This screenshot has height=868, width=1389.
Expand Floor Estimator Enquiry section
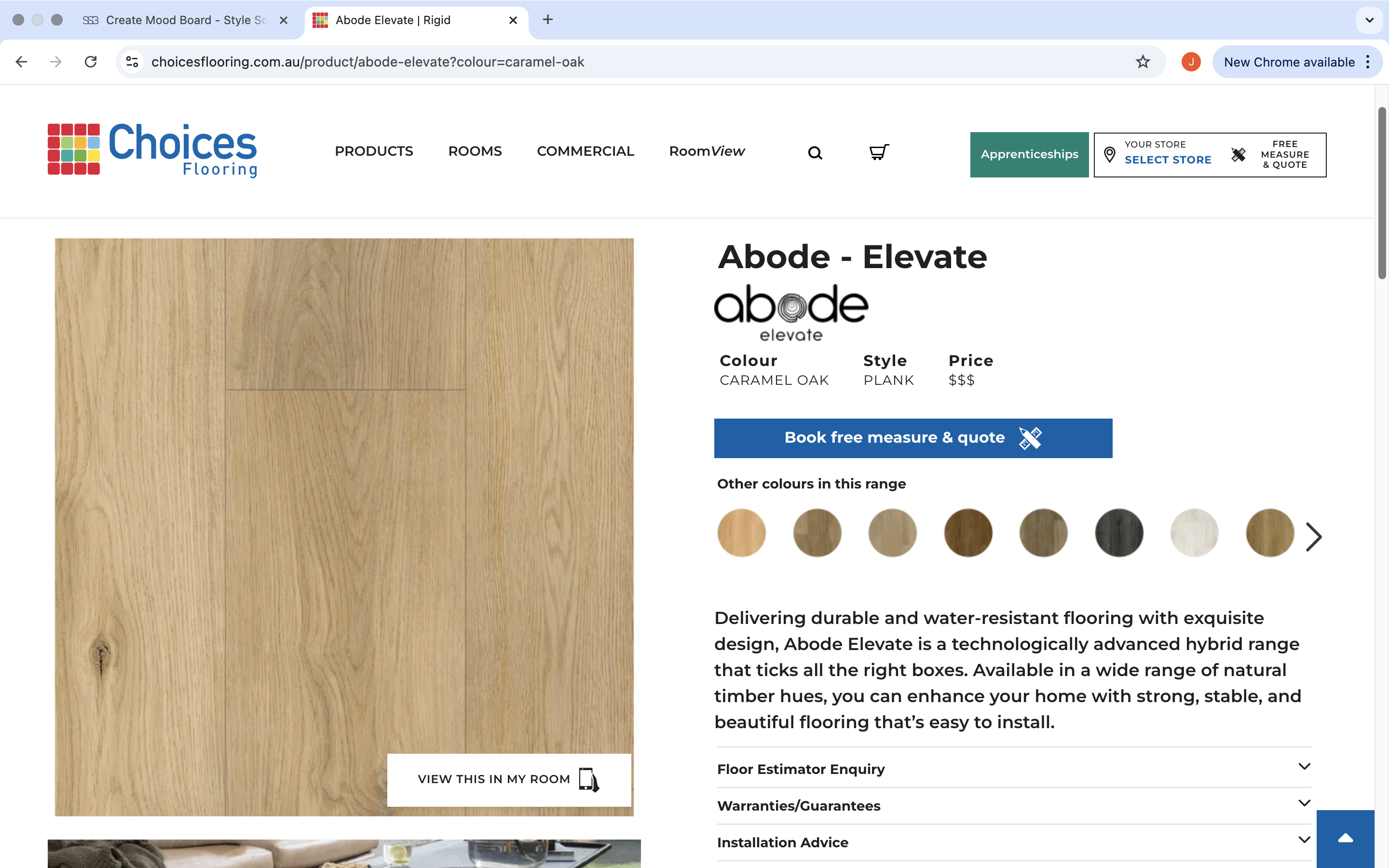(x=1014, y=768)
